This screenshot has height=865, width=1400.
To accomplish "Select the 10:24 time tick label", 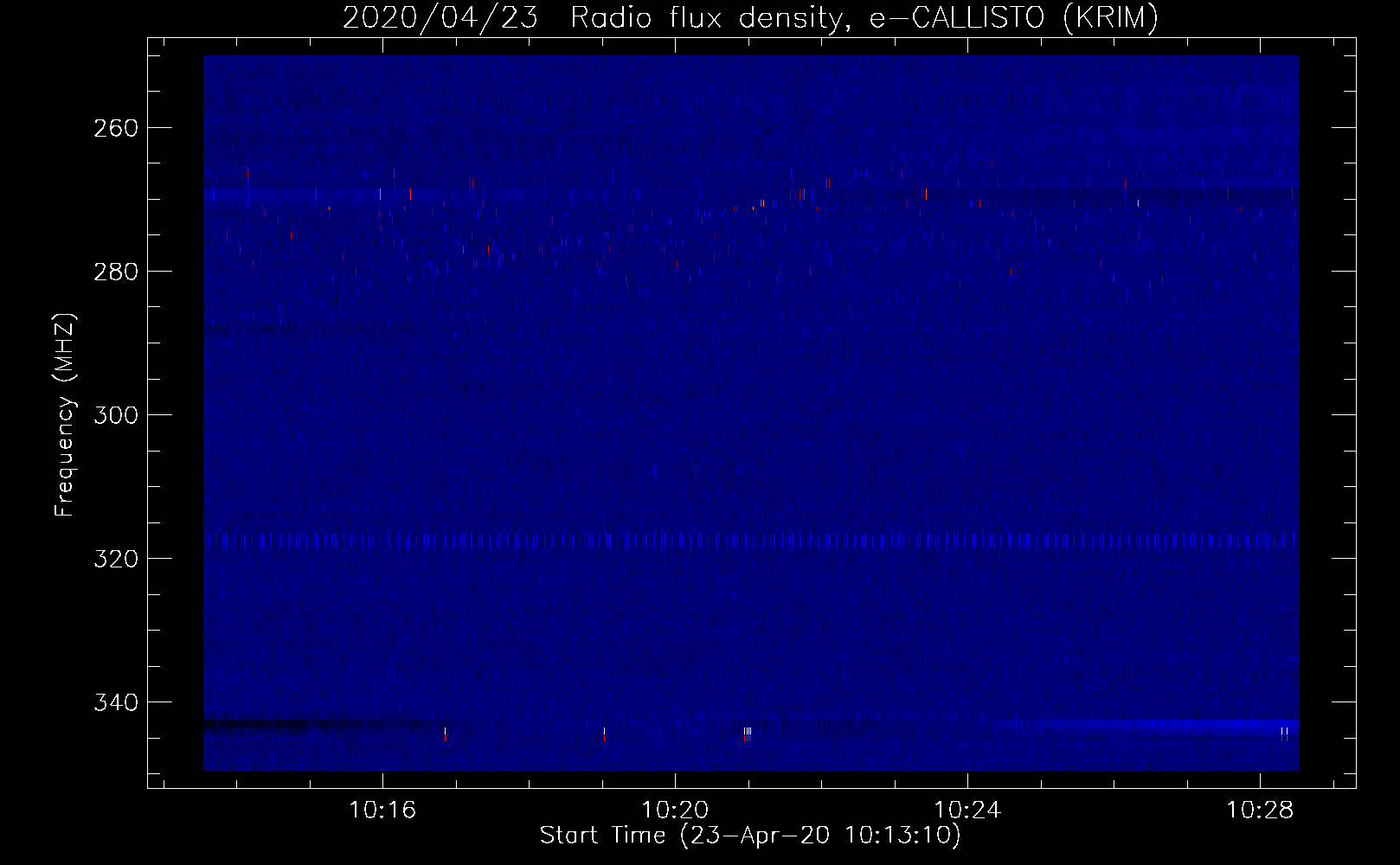I will click(x=967, y=811).
